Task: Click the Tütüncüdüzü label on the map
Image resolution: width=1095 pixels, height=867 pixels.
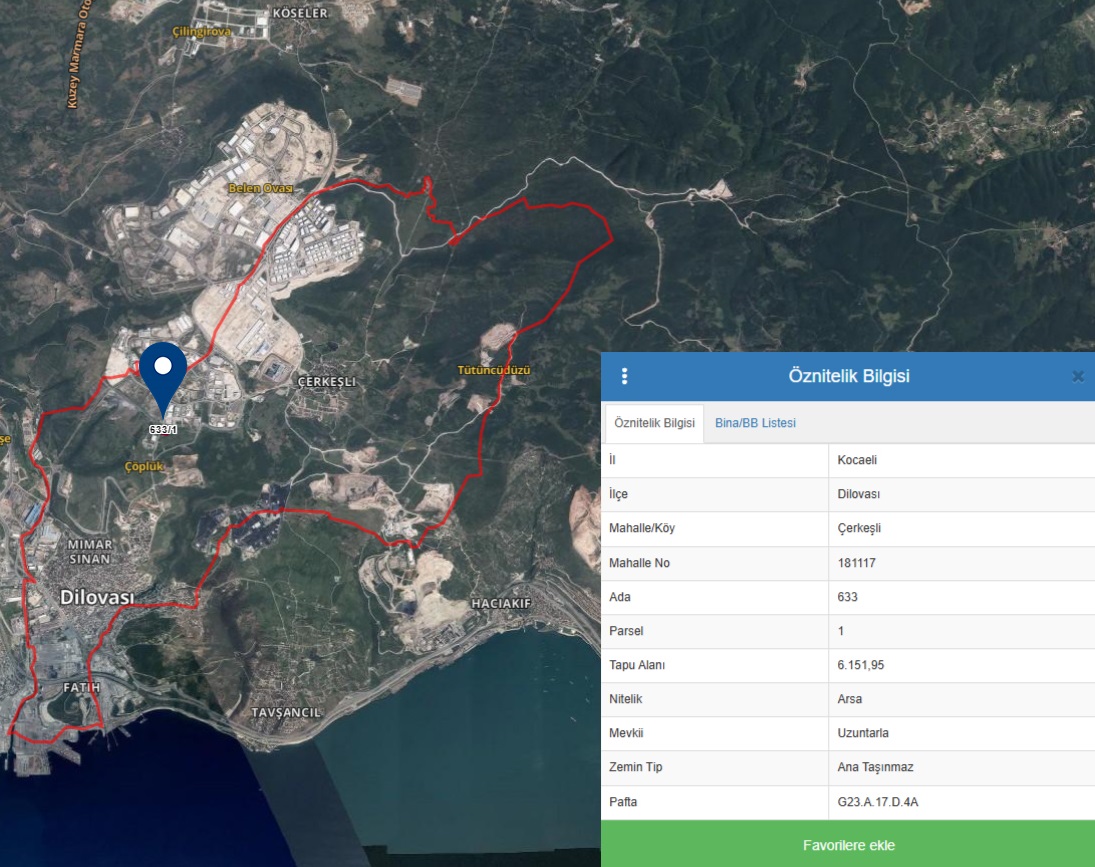Action: 493,370
